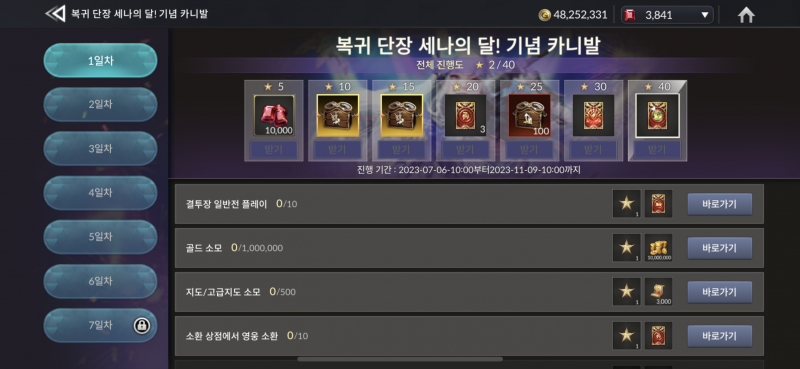Image resolution: width=800 pixels, height=369 pixels.
Task: Click 바로가기 for 골드 소모 mission
Action: [719, 248]
